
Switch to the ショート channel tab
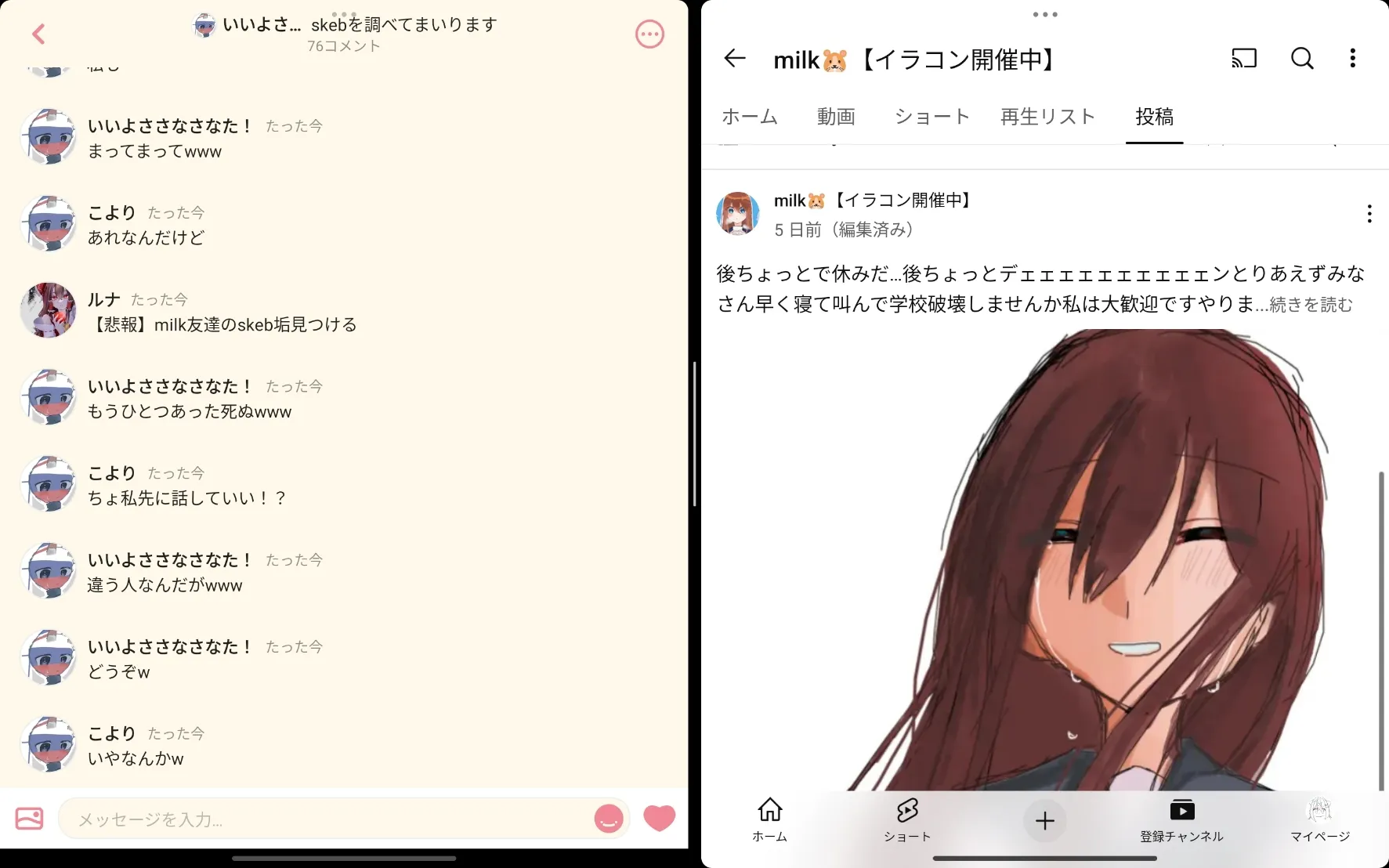(932, 117)
